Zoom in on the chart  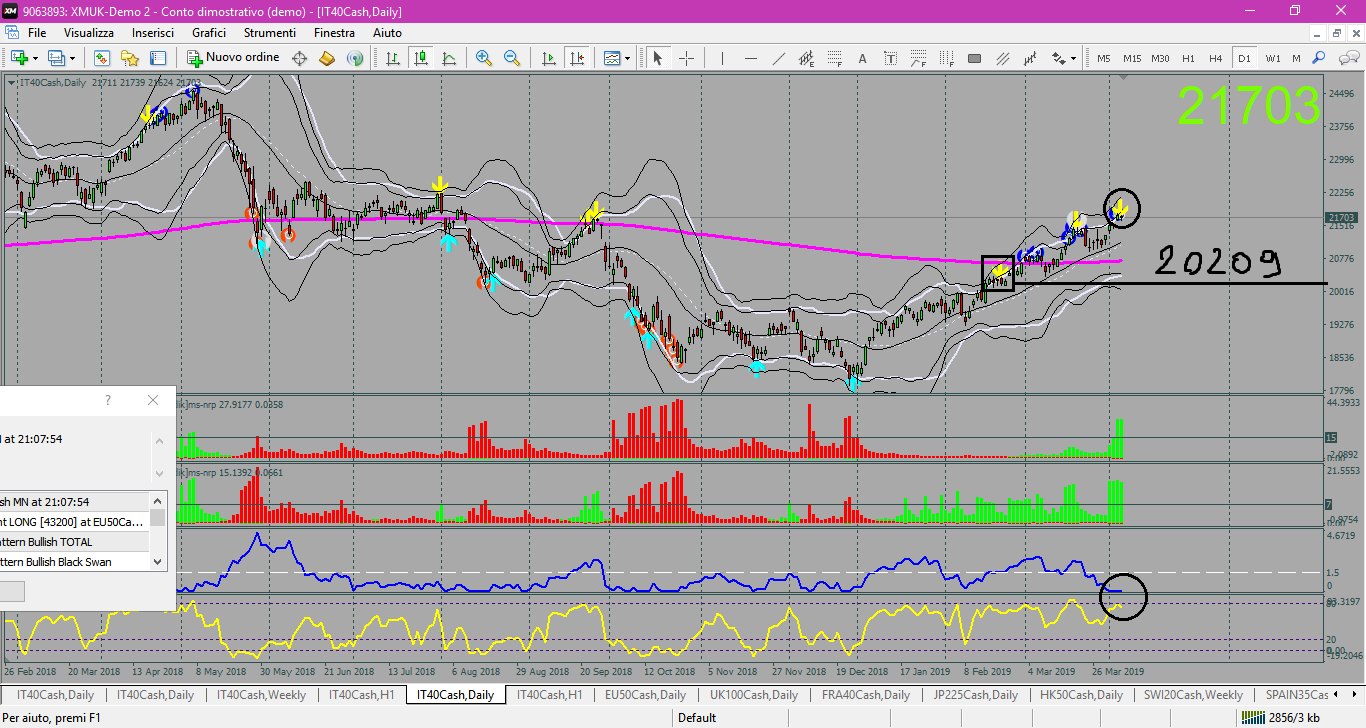484,58
